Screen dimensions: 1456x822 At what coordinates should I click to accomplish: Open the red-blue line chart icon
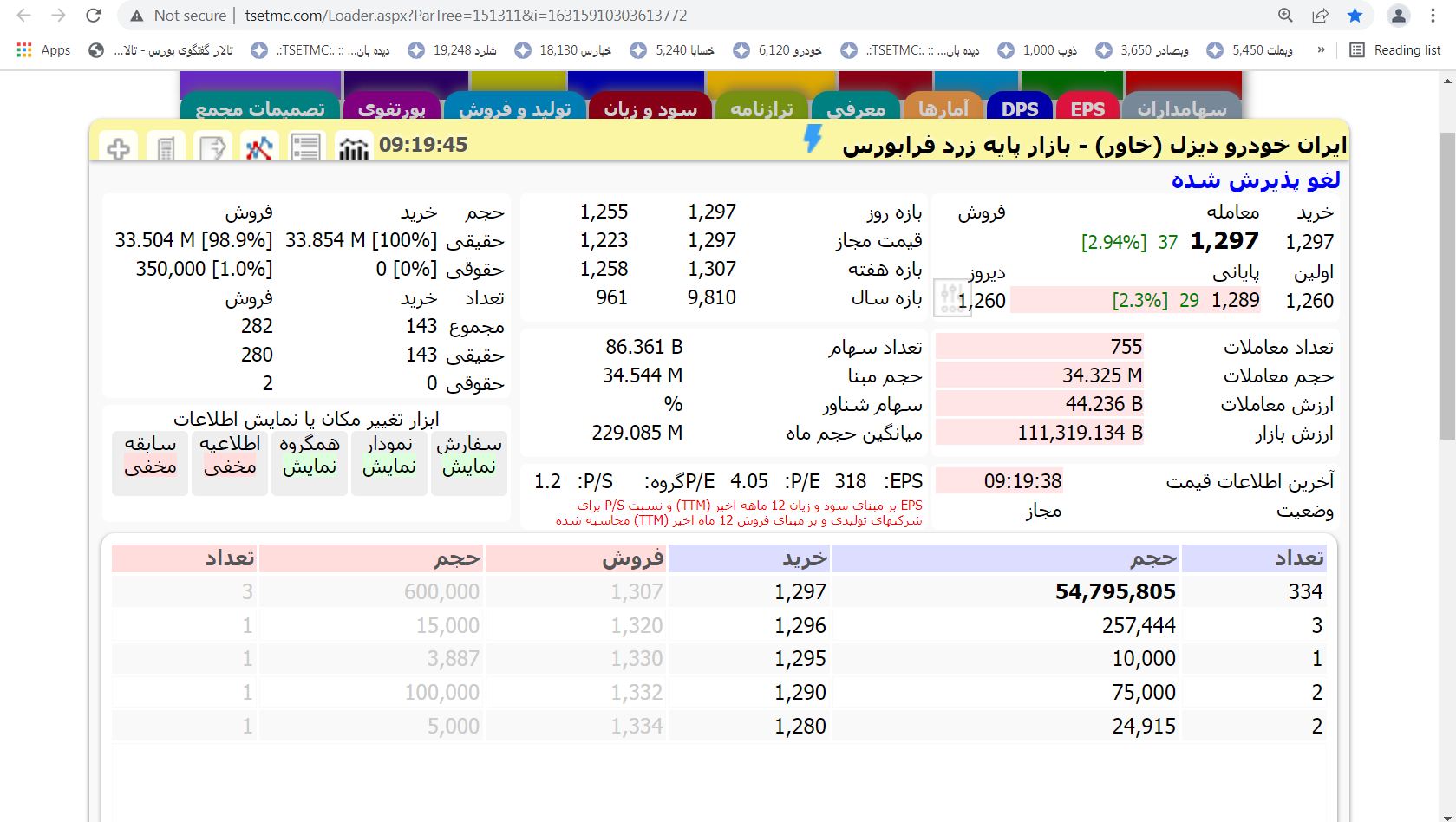[259, 147]
